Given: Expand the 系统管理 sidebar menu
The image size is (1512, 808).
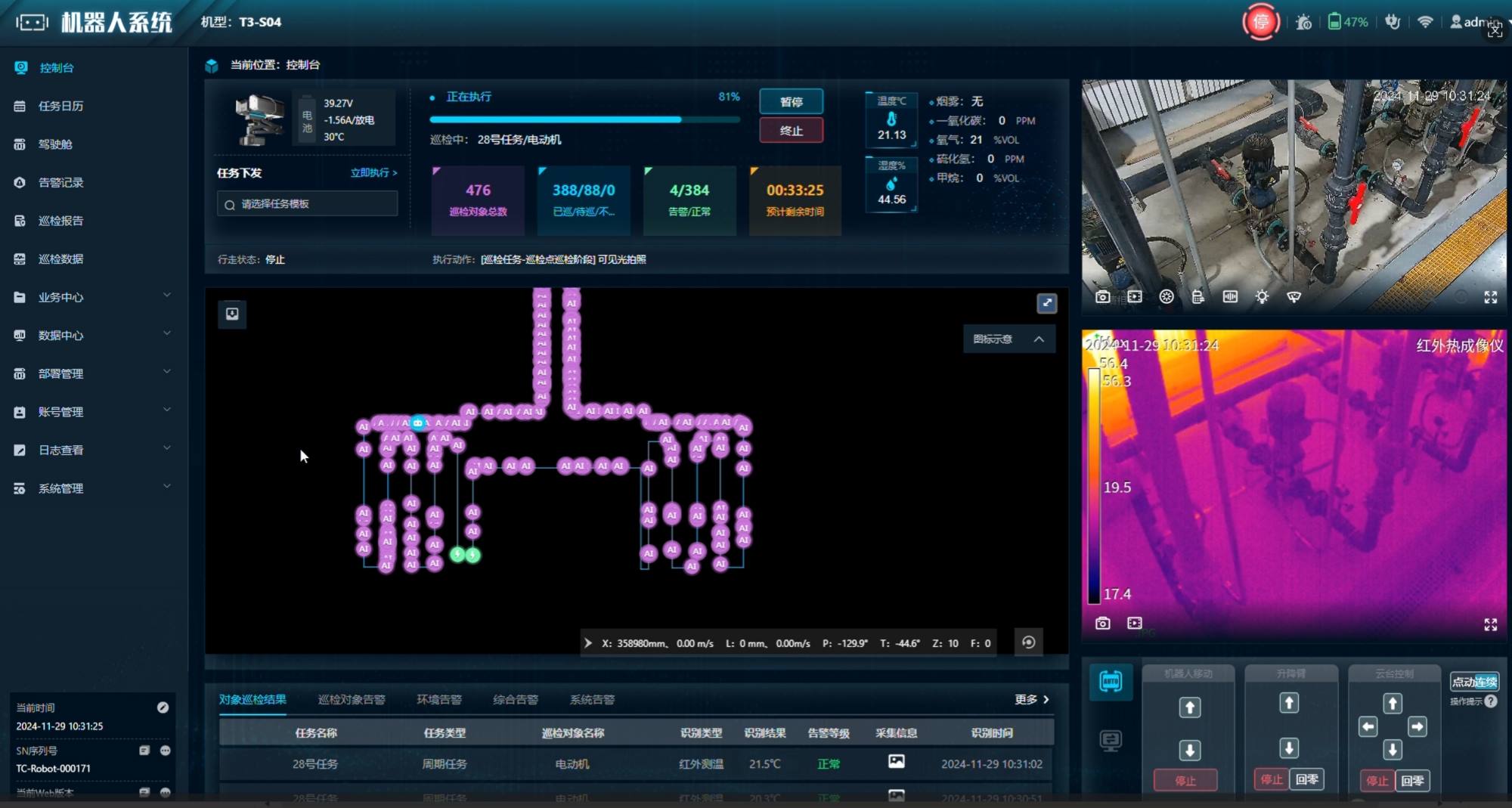Looking at the screenshot, I should pos(92,488).
